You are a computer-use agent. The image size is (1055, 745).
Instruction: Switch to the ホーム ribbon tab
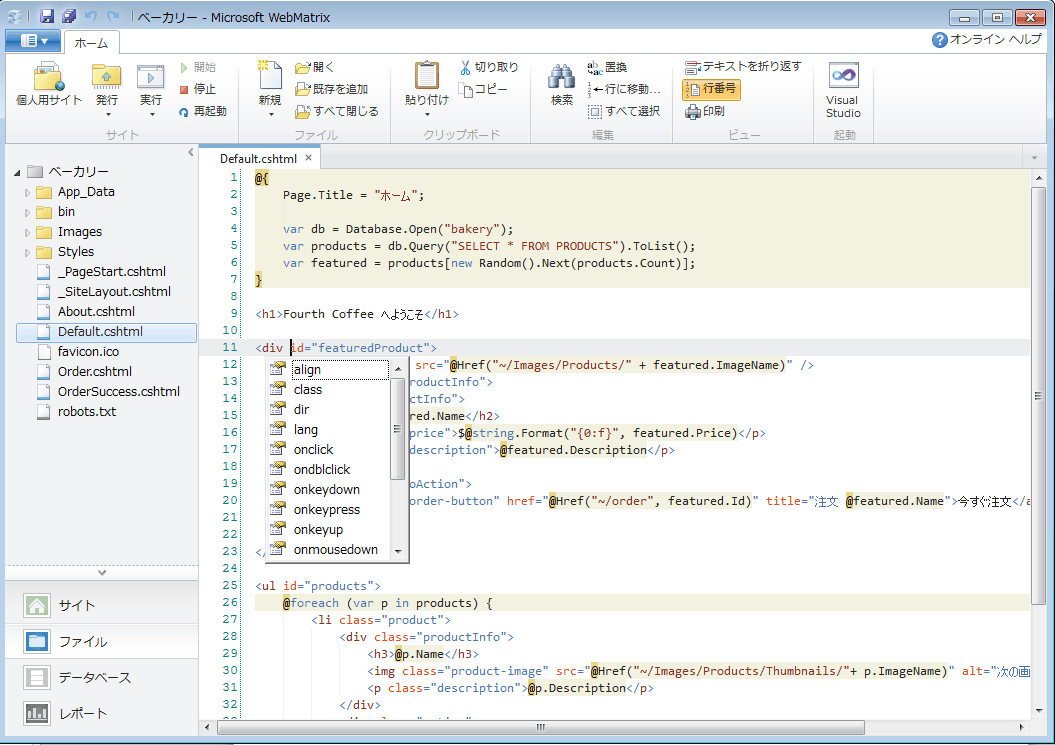91,43
